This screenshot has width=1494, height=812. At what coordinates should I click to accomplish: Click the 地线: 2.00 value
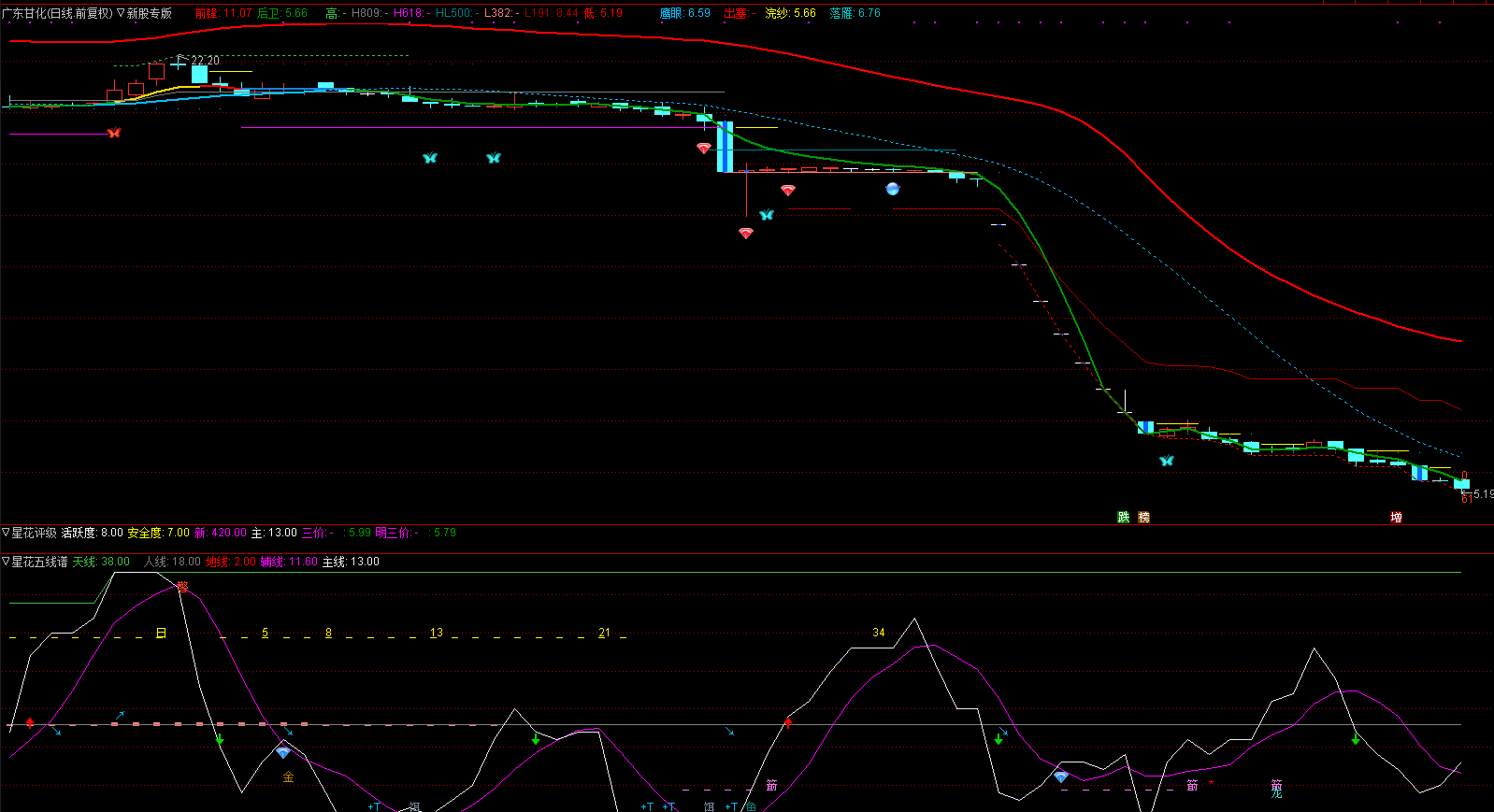231,562
